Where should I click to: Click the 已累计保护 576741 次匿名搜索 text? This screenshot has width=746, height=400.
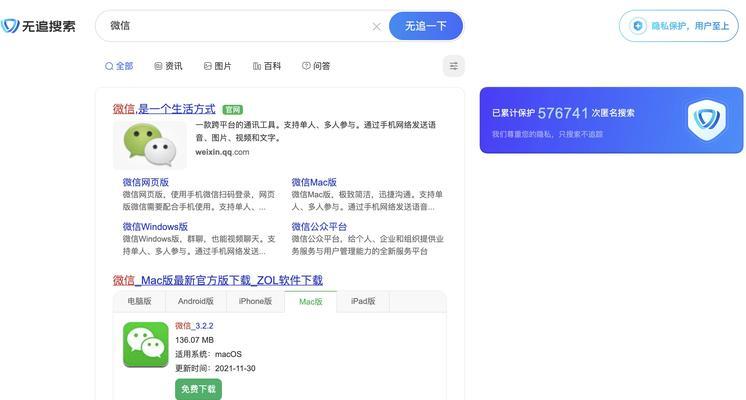pyautogui.click(x=563, y=113)
